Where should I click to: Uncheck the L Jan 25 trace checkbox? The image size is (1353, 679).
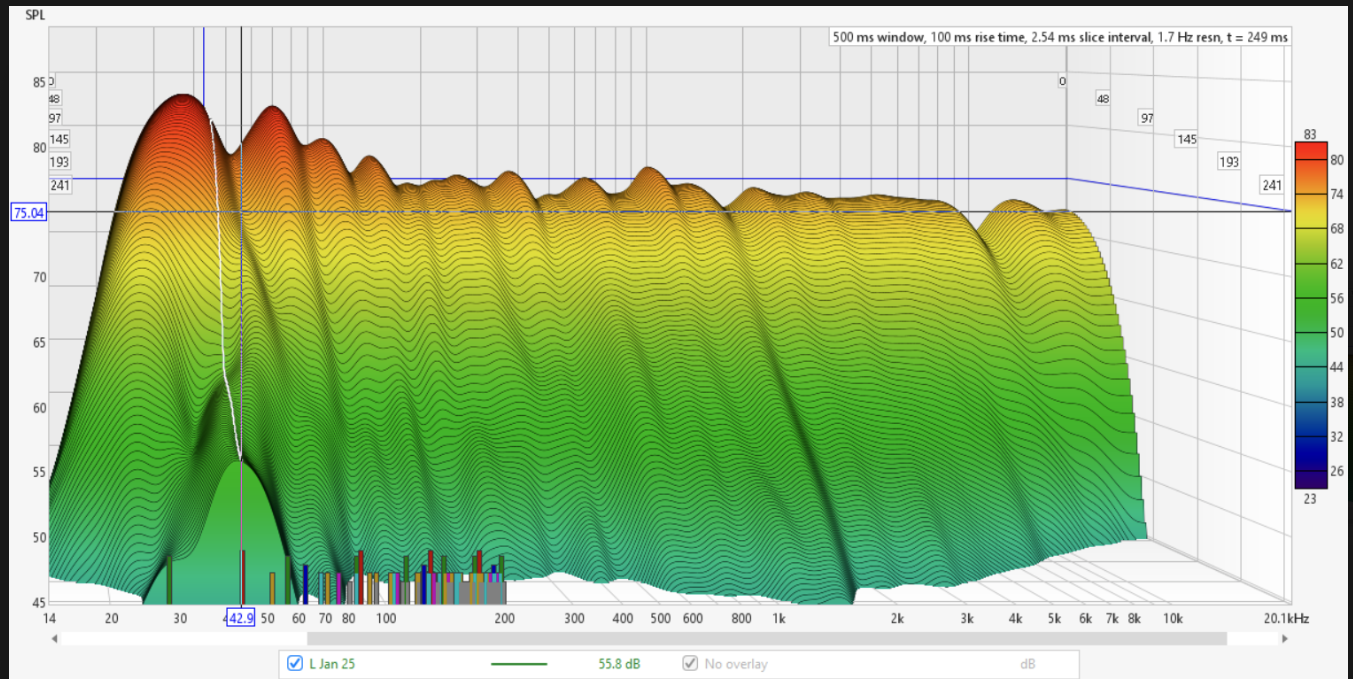294,663
